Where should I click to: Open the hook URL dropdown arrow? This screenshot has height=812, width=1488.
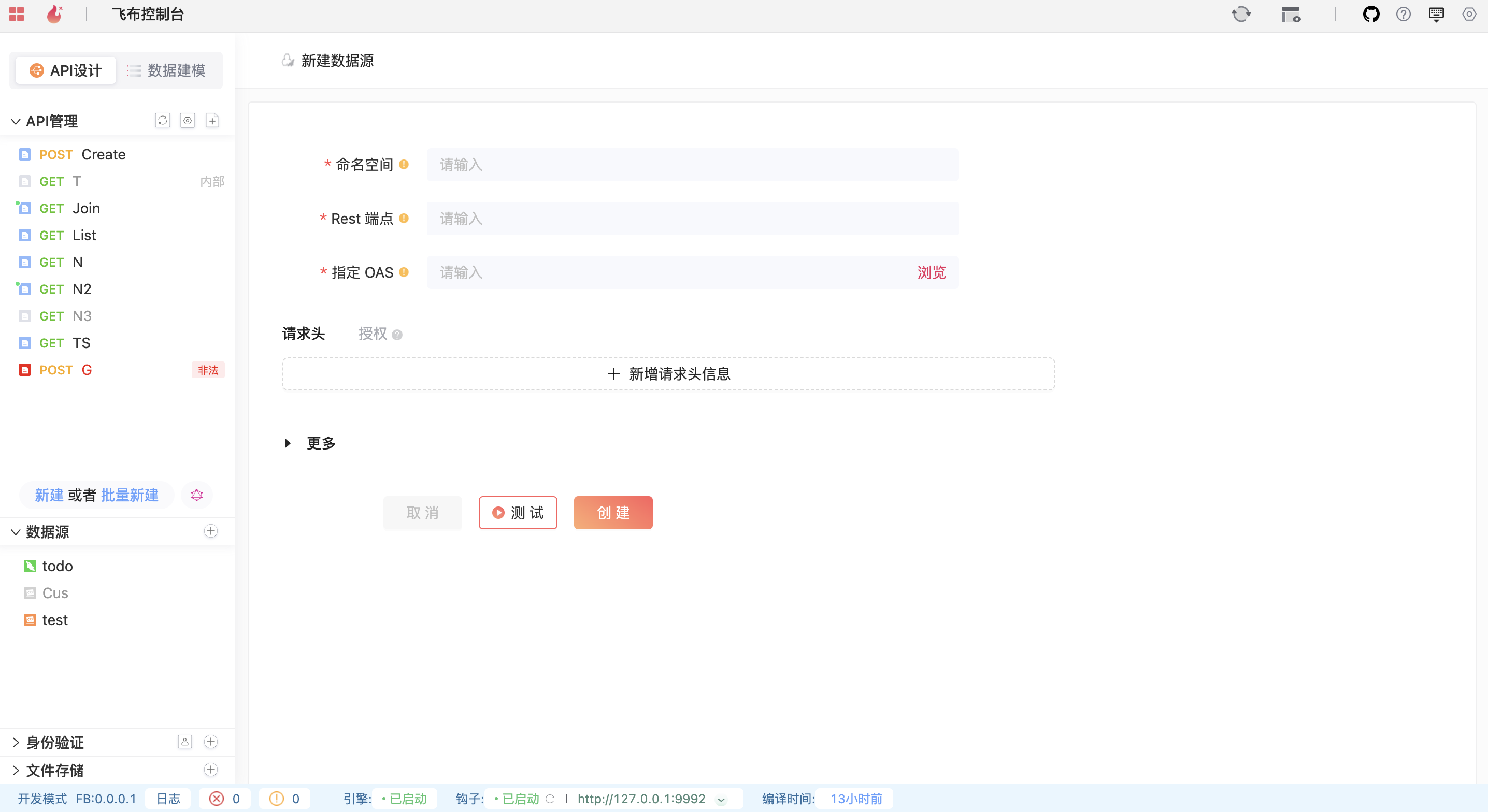pos(721,799)
